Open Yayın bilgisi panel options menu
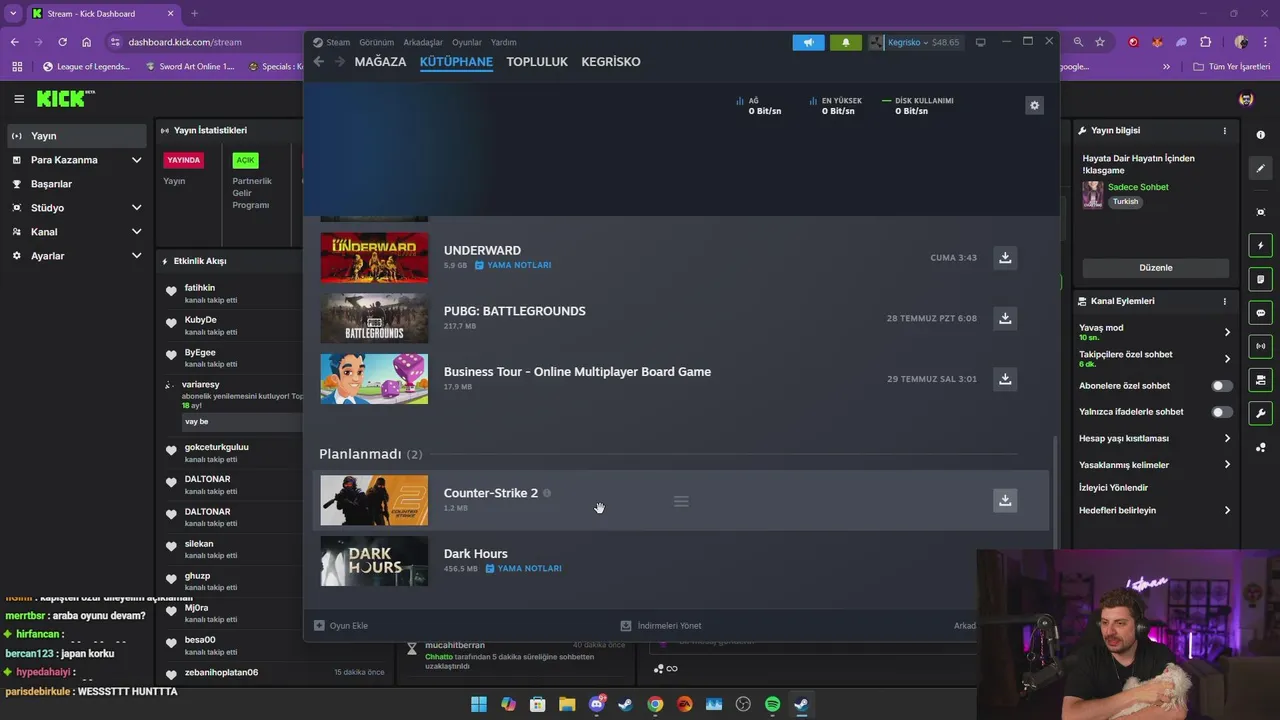The height and width of the screenshot is (720, 1280). pos(1224,131)
